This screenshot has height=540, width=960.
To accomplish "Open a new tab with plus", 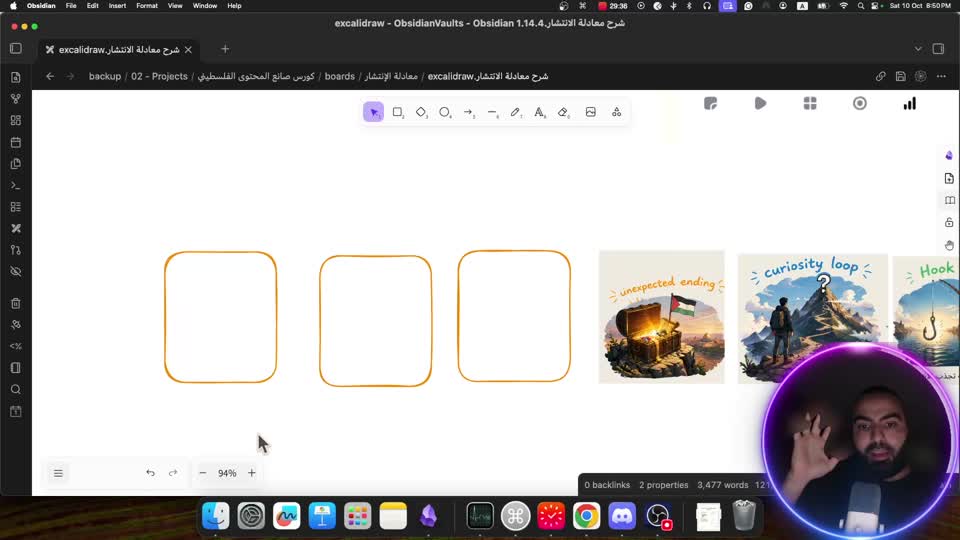I will 225,49.
